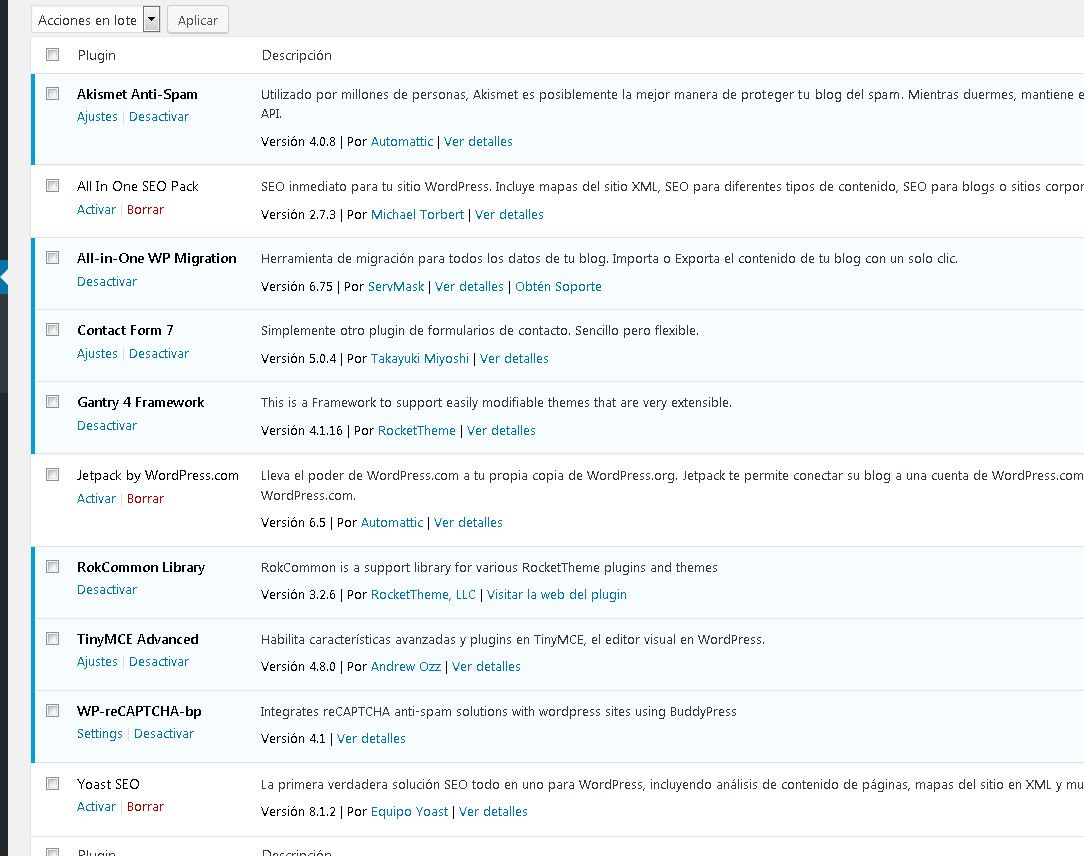Check the All-in-One WP Migration checkbox

(53, 257)
